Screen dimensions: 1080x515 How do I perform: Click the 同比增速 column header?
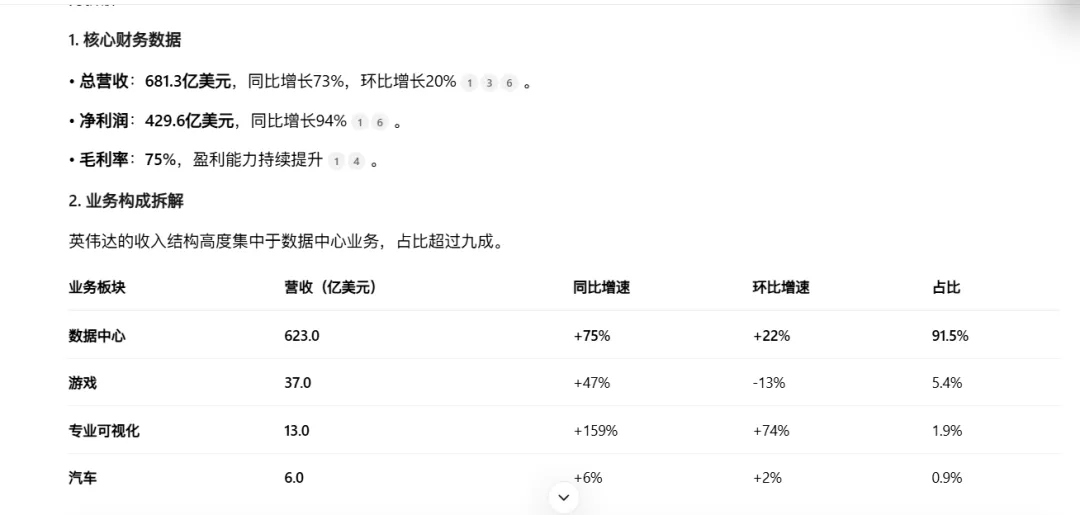pos(602,288)
